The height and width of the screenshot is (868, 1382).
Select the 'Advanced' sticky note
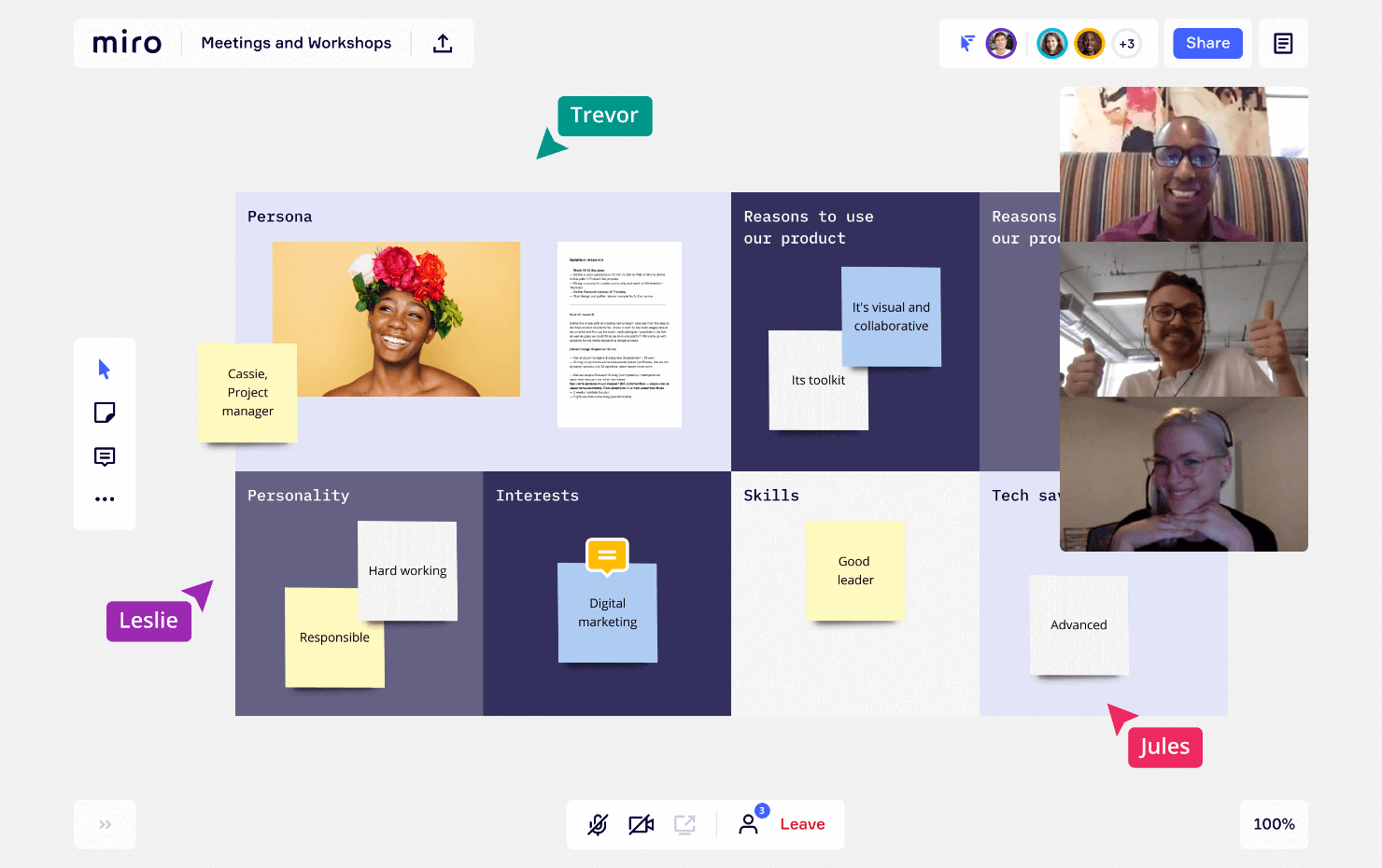tap(1079, 625)
